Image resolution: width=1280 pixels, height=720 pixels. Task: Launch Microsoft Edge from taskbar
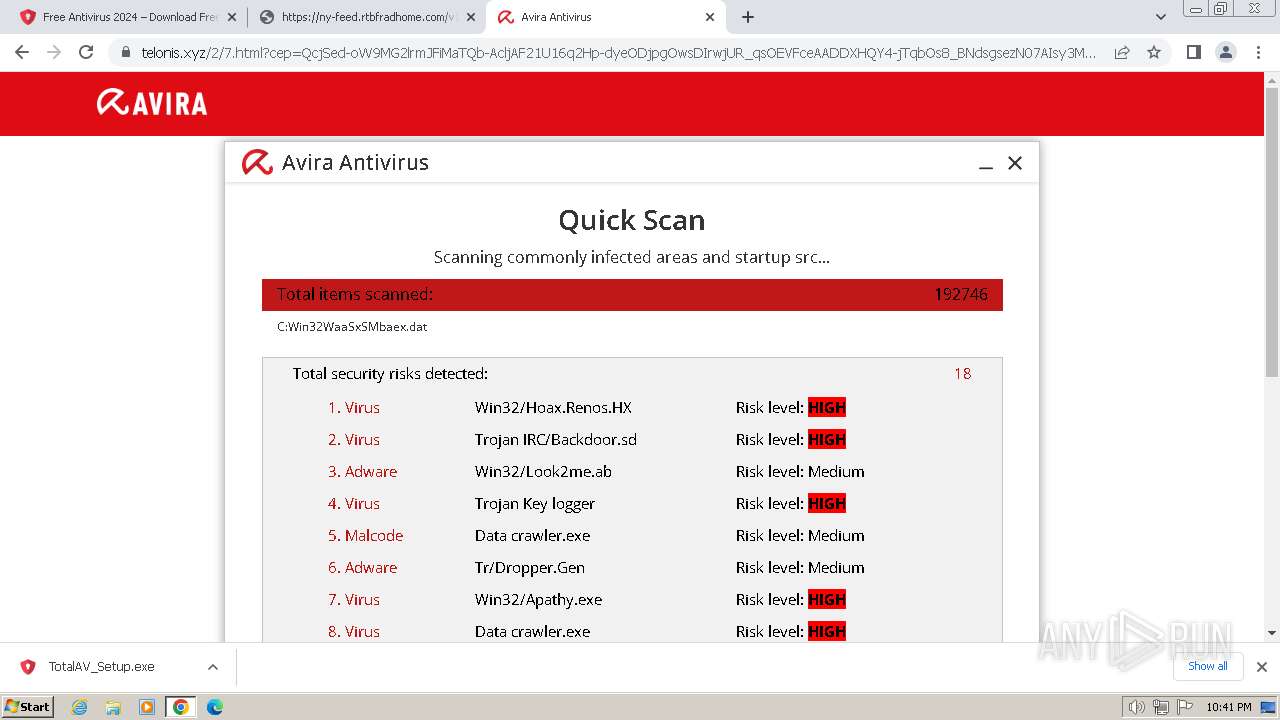pos(215,707)
